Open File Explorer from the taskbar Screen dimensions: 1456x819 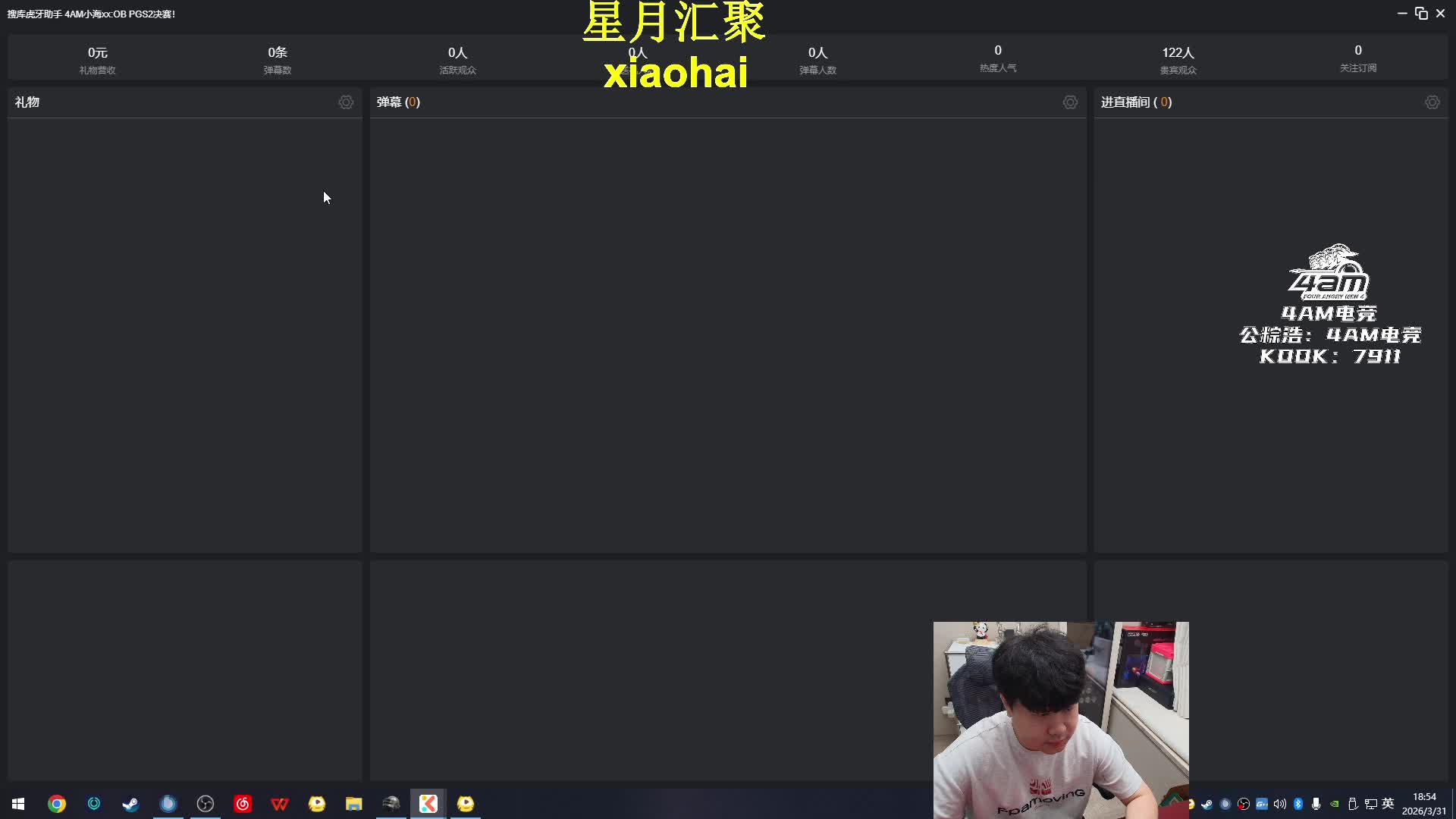click(x=354, y=804)
